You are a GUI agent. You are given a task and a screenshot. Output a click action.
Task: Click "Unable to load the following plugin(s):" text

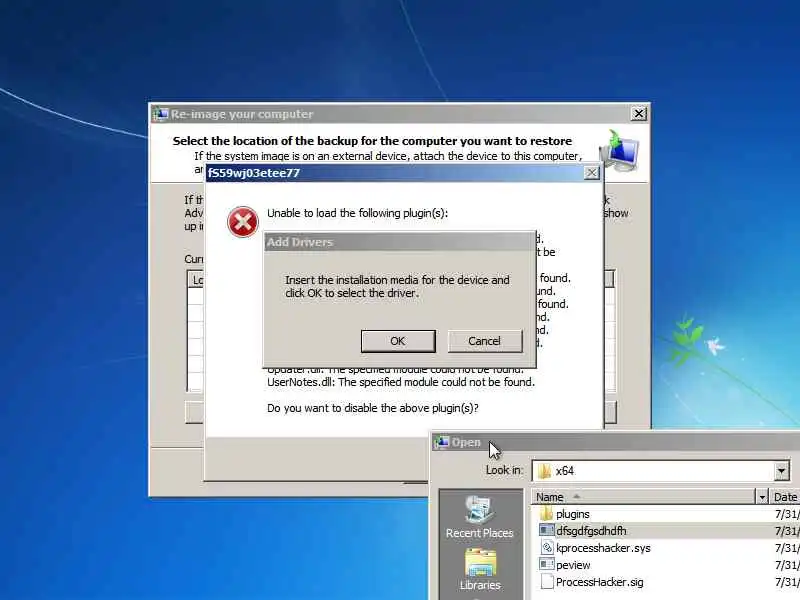(x=358, y=213)
